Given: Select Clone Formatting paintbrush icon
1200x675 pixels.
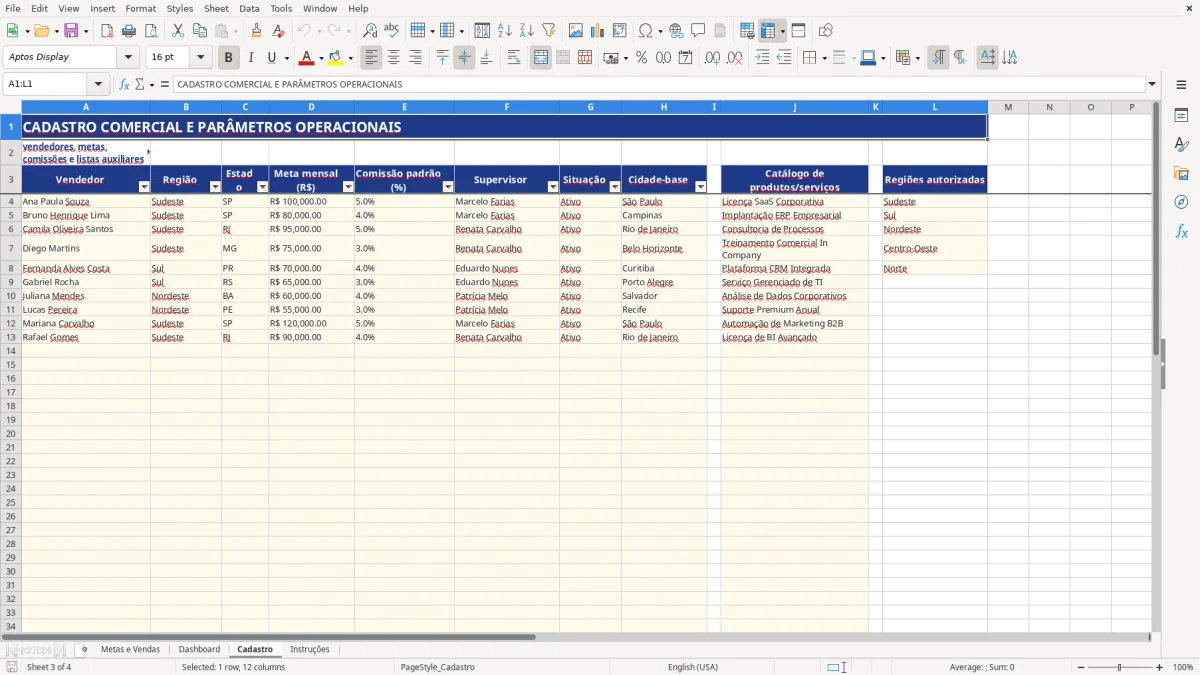Looking at the screenshot, I should pyautogui.click(x=256, y=31).
